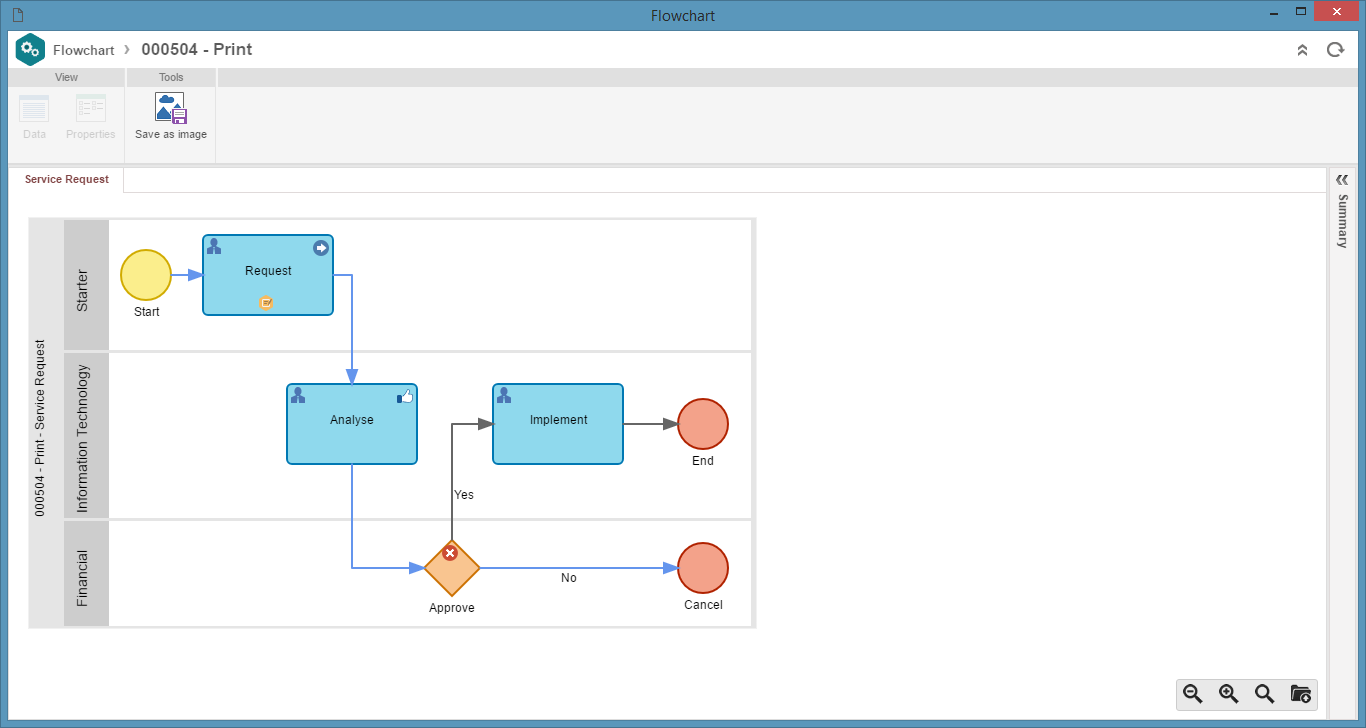Viewport: 1366px width, 728px height.
Task: Open the Data view button
Action: click(x=34, y=117)
